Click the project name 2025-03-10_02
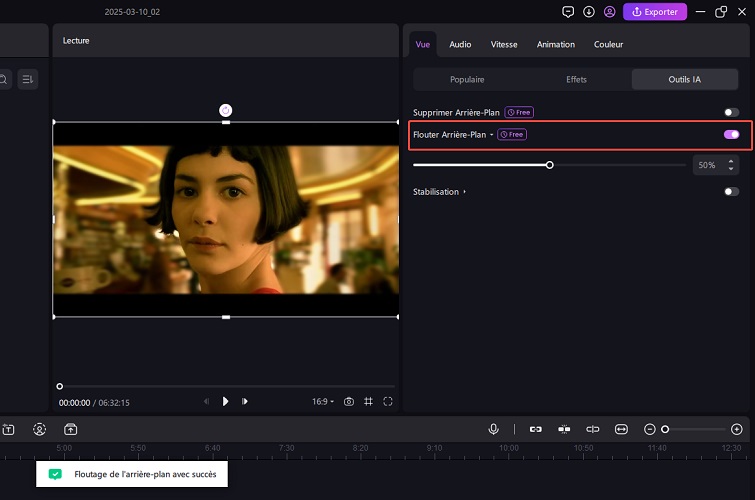 (132, 12)
